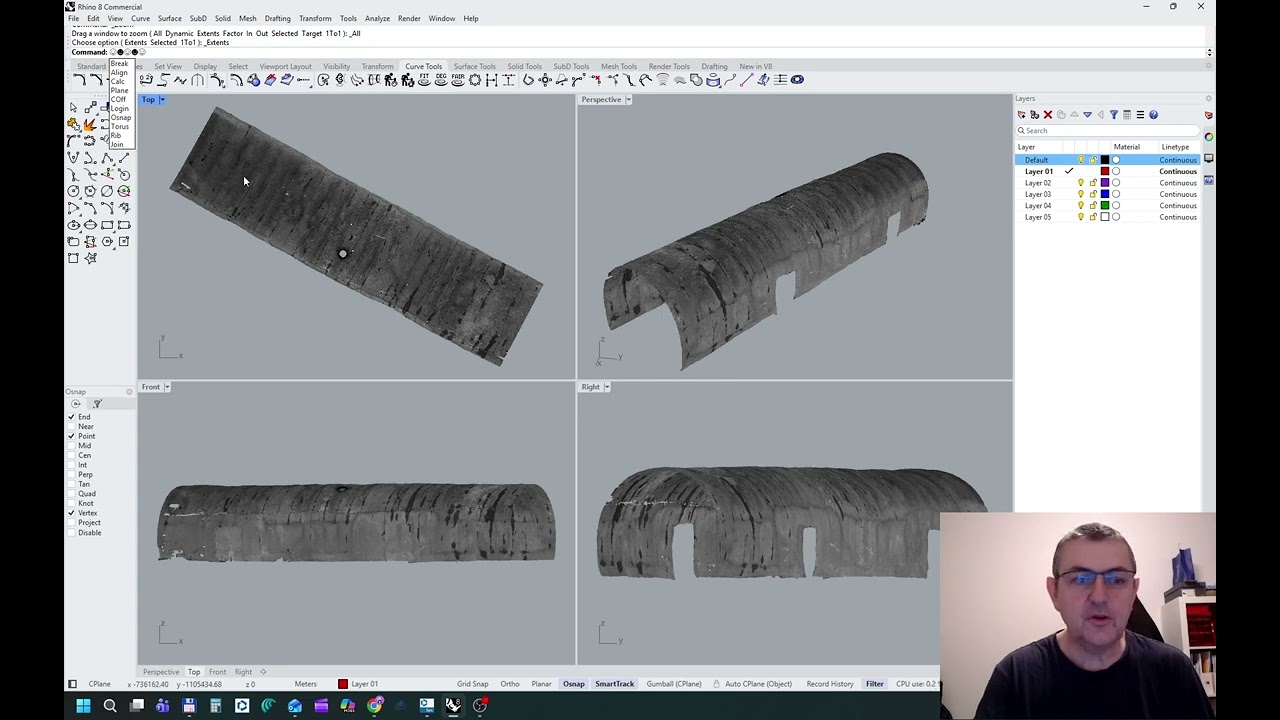Image resolution: width=1280 pixels, height=720 pixels.
Task: Click the explode tool orange burst icon
Action: click(x=90, y=125)
